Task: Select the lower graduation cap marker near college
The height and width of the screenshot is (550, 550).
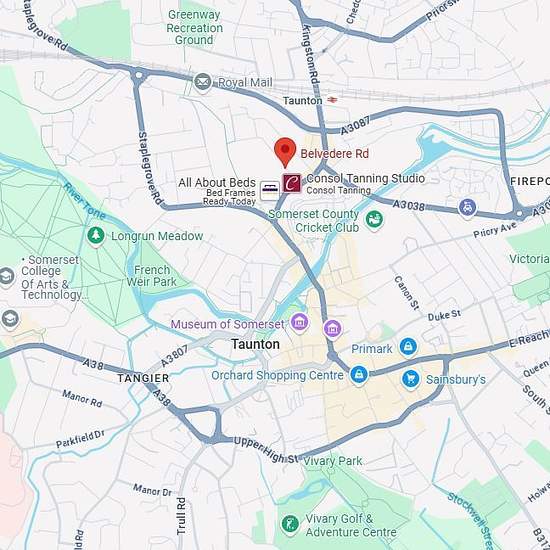Action: click(10, 320)
